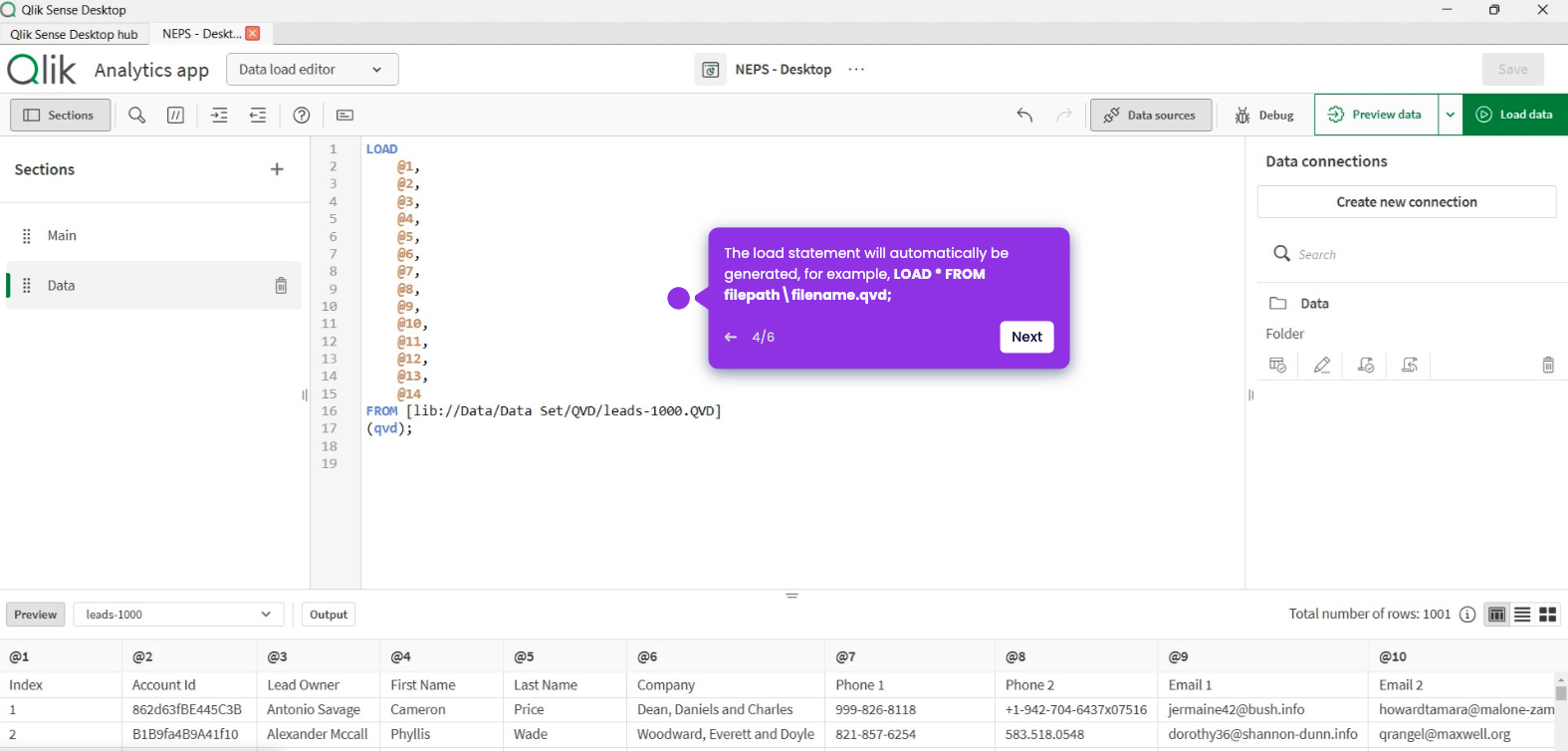Click the Load data button

tap(1515, 115)
